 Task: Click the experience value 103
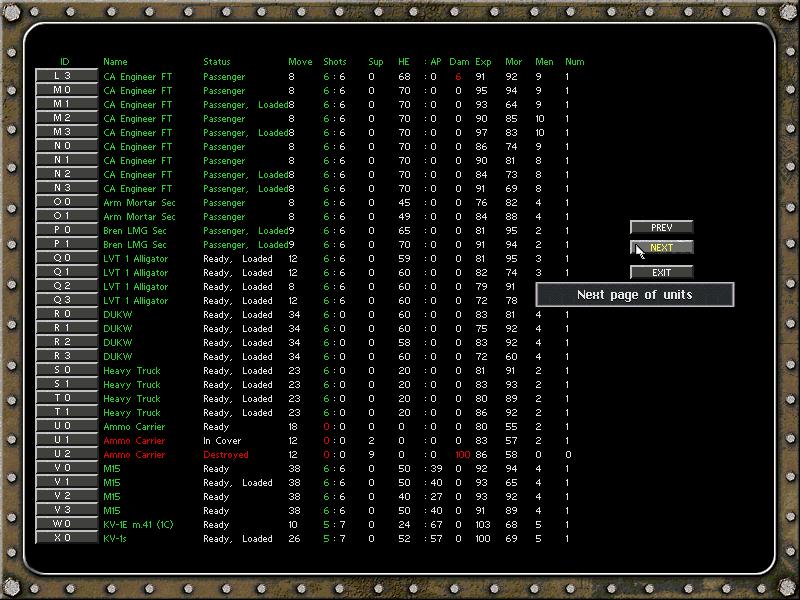pyautogui.click(x=483, y=524)
